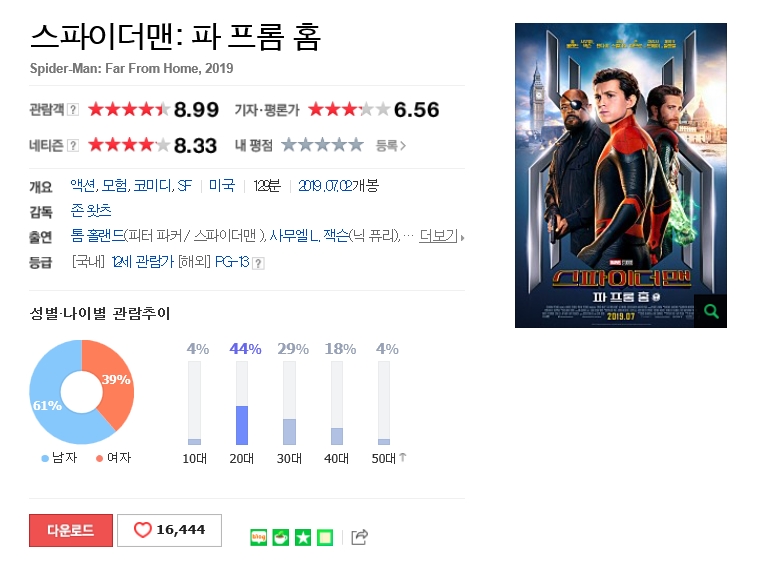The height and width of the screenshot is (572, 762).
Task: Open the Spider-Man movie poster thumbnail
Action: point(621,175)
